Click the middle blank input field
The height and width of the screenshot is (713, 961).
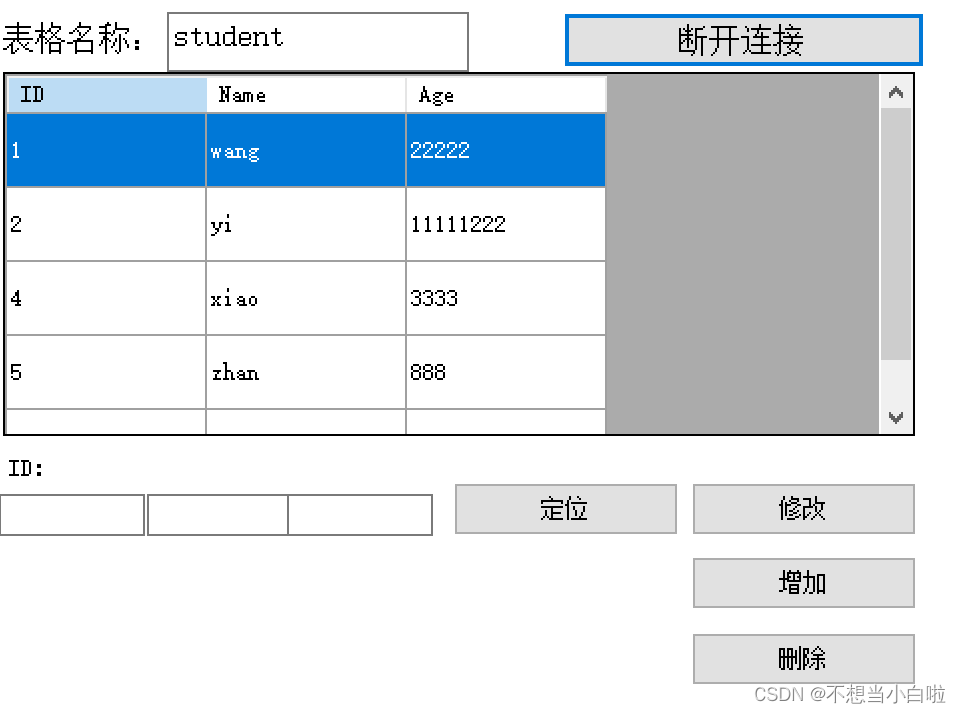[x=218, y=515]
